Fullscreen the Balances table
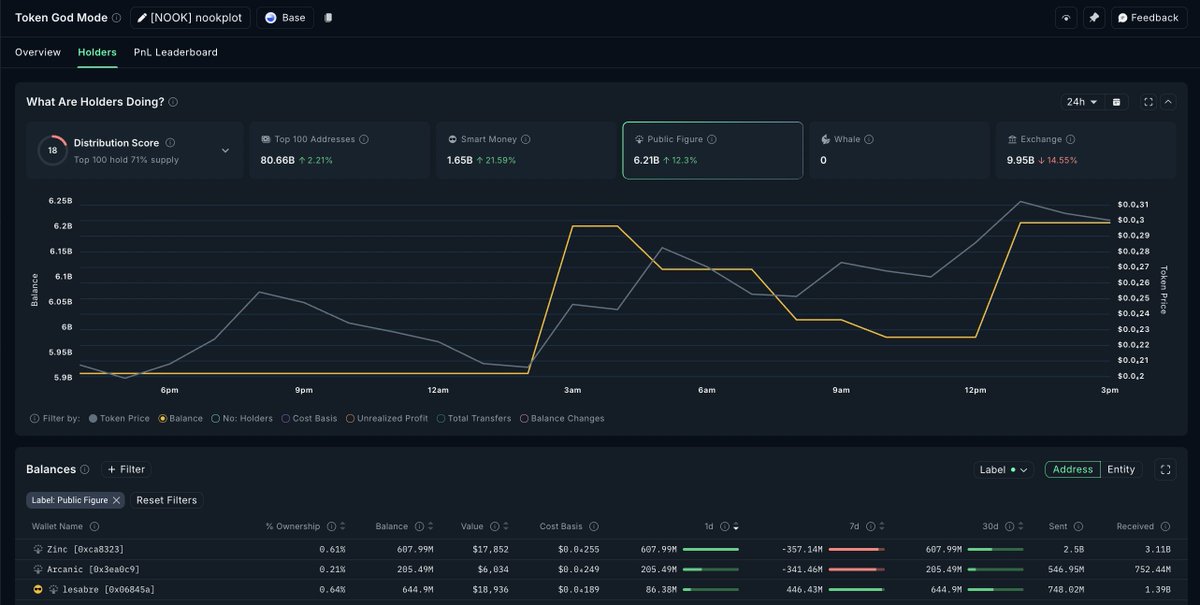The height and width of the screenshot is (605, 1200). [1164, 469]
